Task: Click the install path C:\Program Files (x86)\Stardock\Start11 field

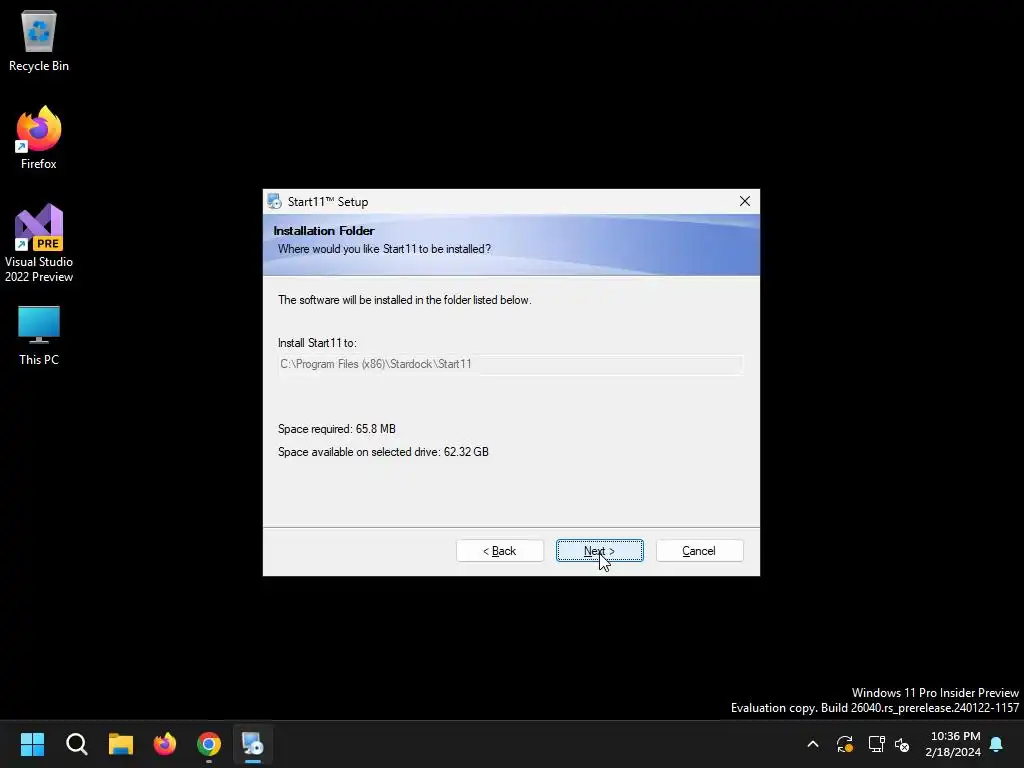Action: pyautogui.click(x=510, y=364)
